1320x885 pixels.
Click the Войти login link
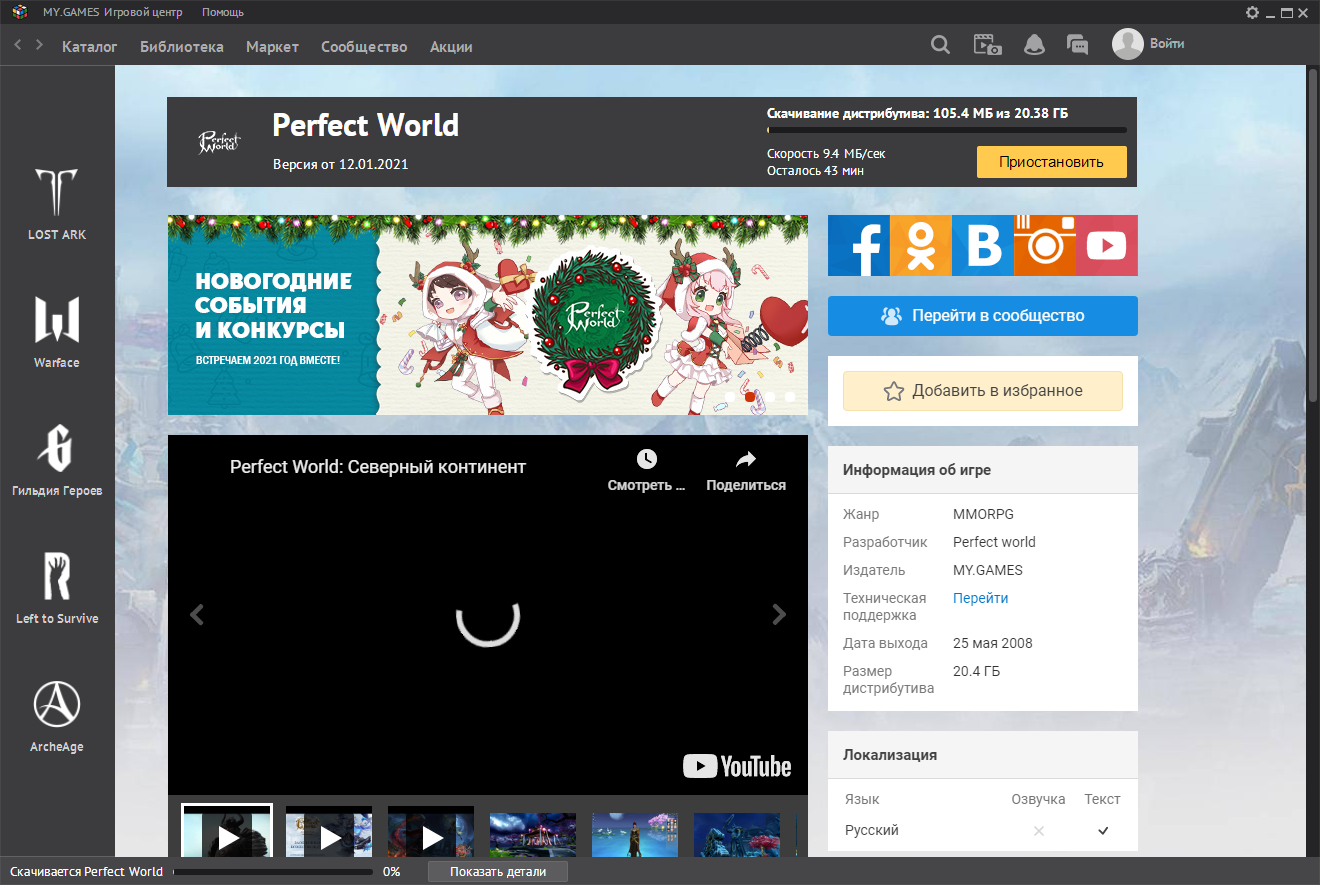pyautogui.click(x=1167, y=44)
